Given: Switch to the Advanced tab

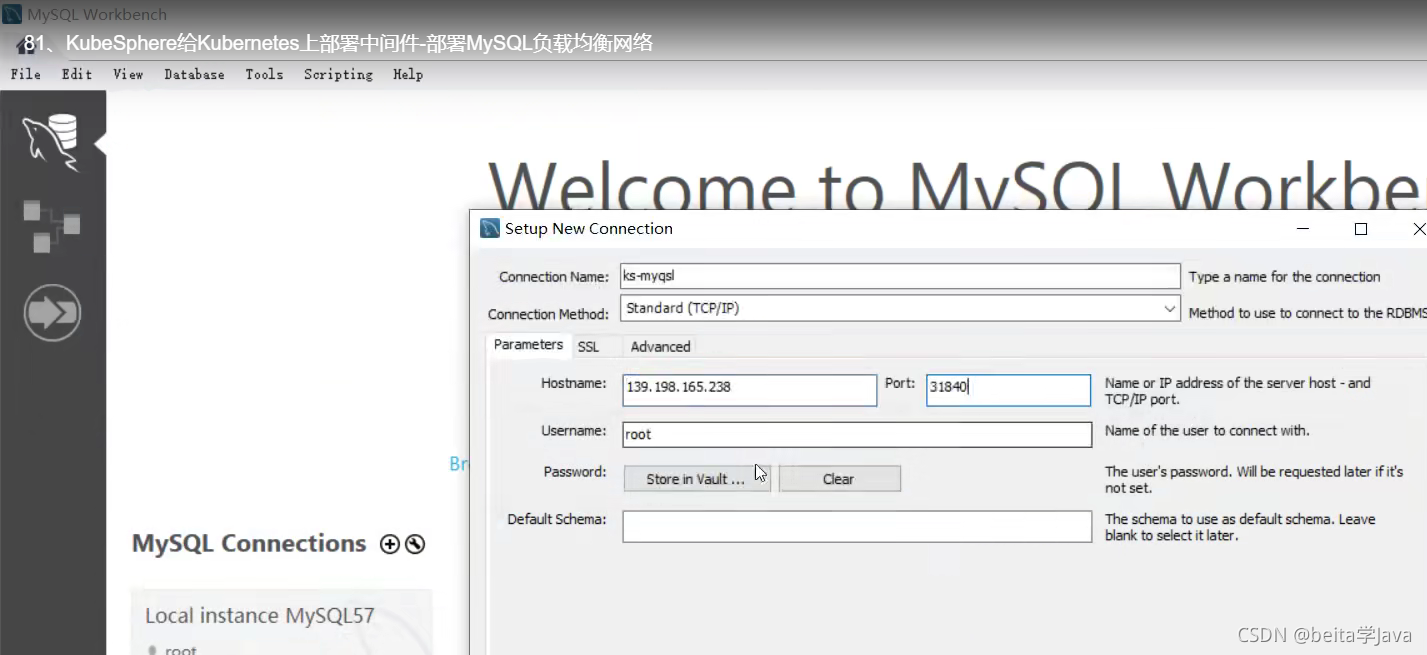Looking at the screenshot, I should pyautogui.click(x=660, y=346).
